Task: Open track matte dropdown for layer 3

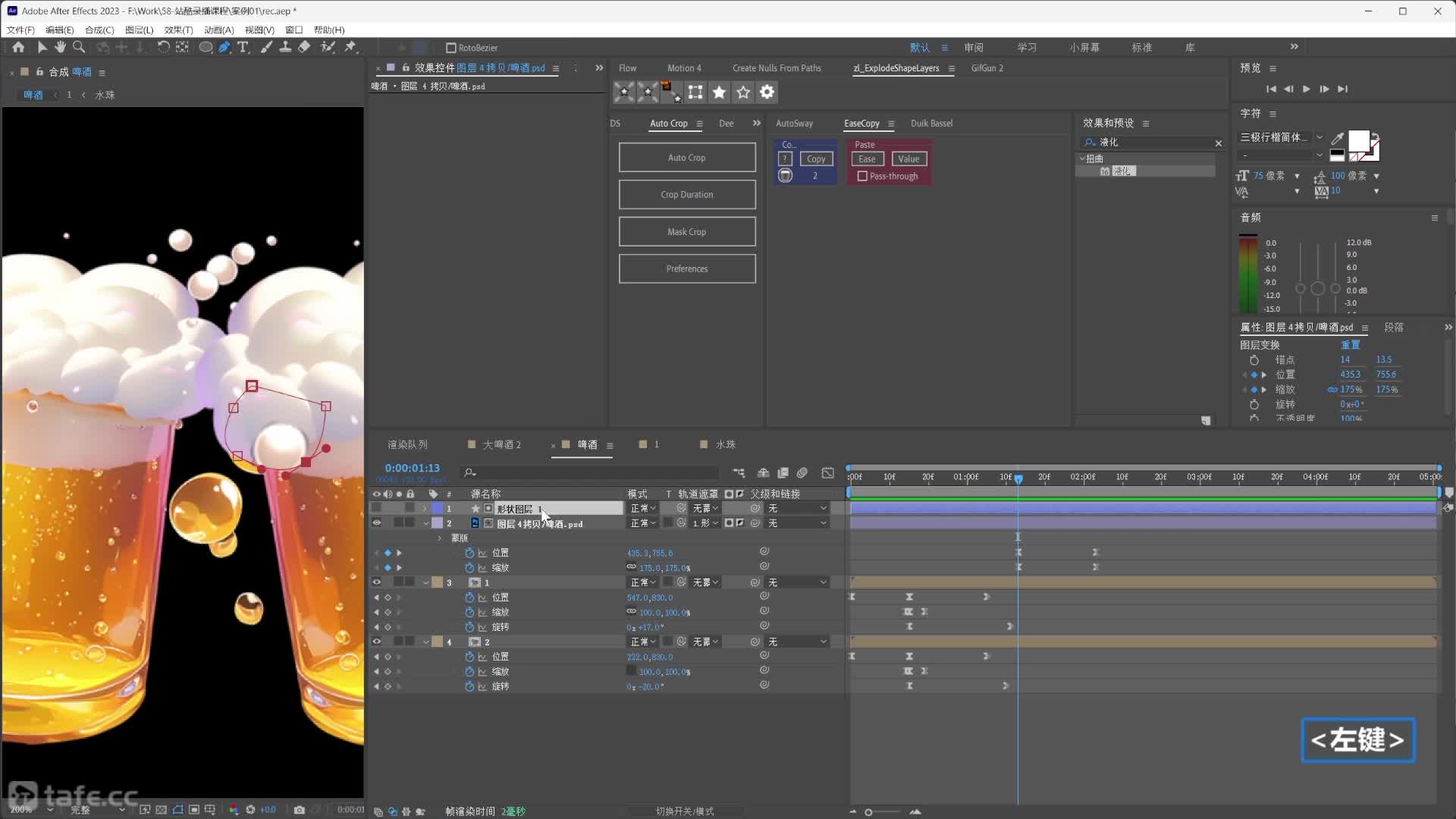Action: [705, 582]
